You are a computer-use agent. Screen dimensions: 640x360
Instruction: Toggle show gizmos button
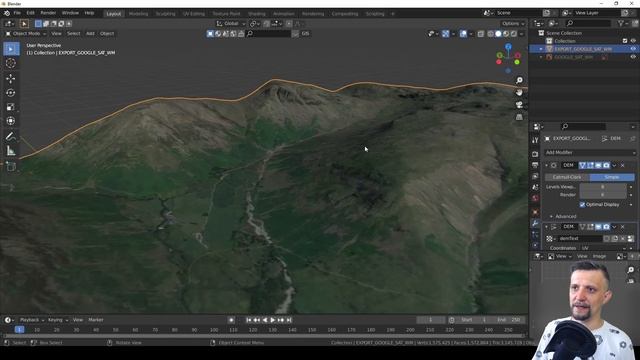click(446, 34)
